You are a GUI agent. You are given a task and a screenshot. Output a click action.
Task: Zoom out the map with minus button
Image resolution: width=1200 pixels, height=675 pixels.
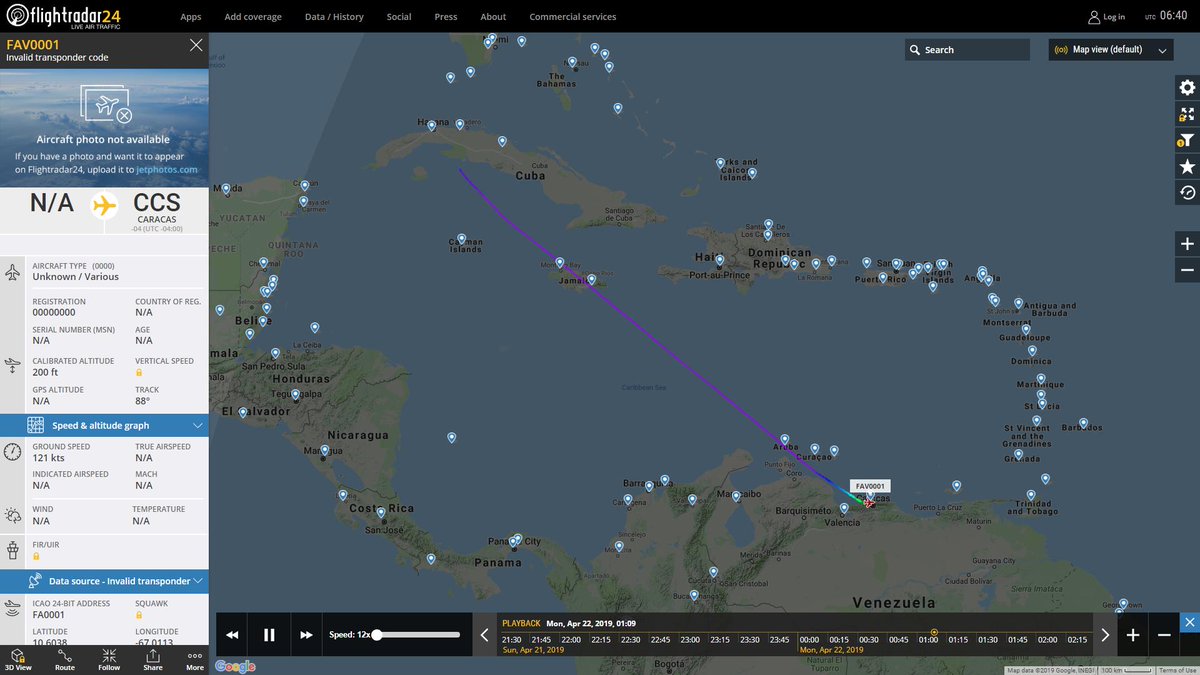pos(1187,270)
